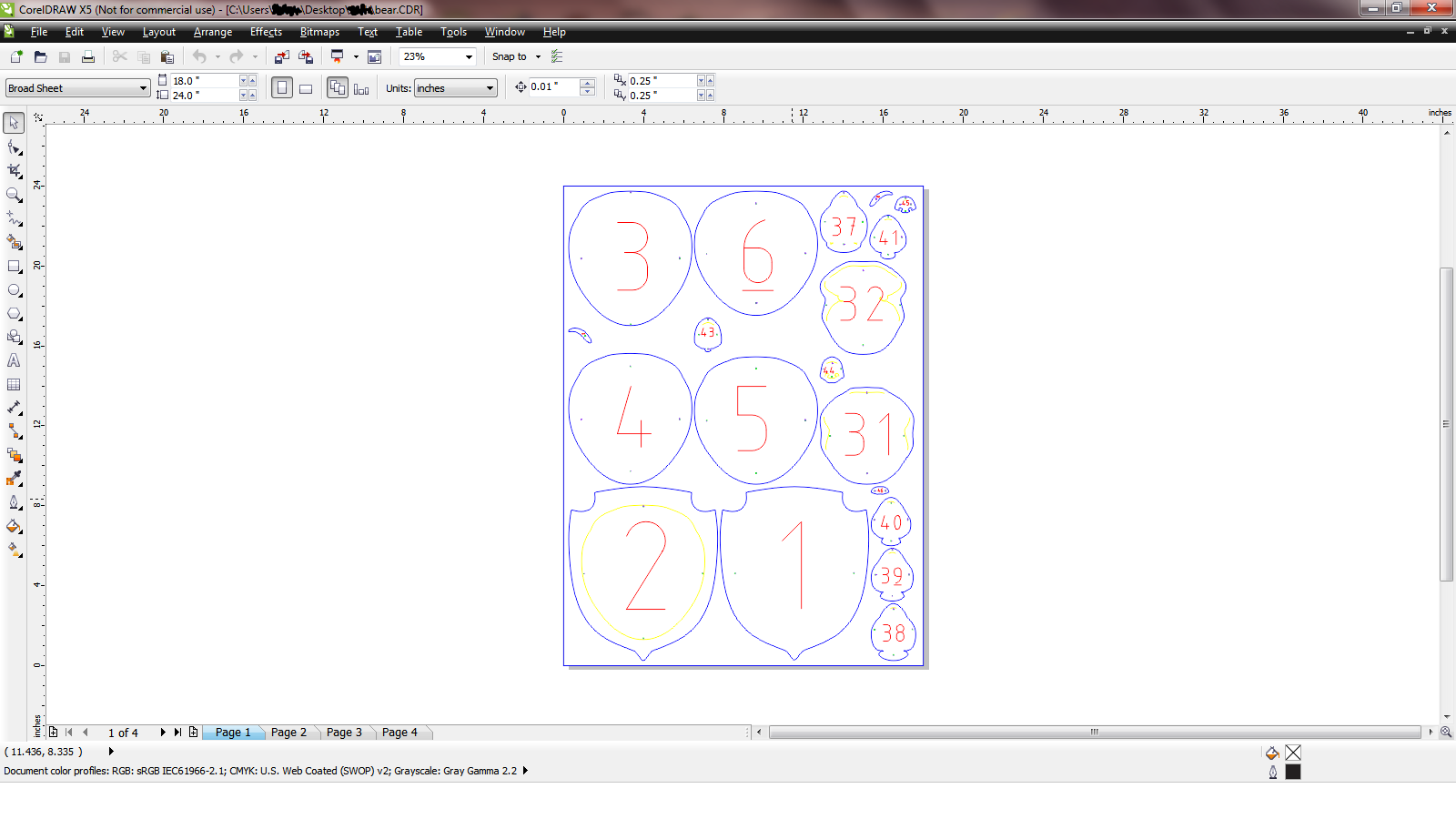Click the Import icon
The height and width of the screenshot is (819, 1456).
pos(282,56)
